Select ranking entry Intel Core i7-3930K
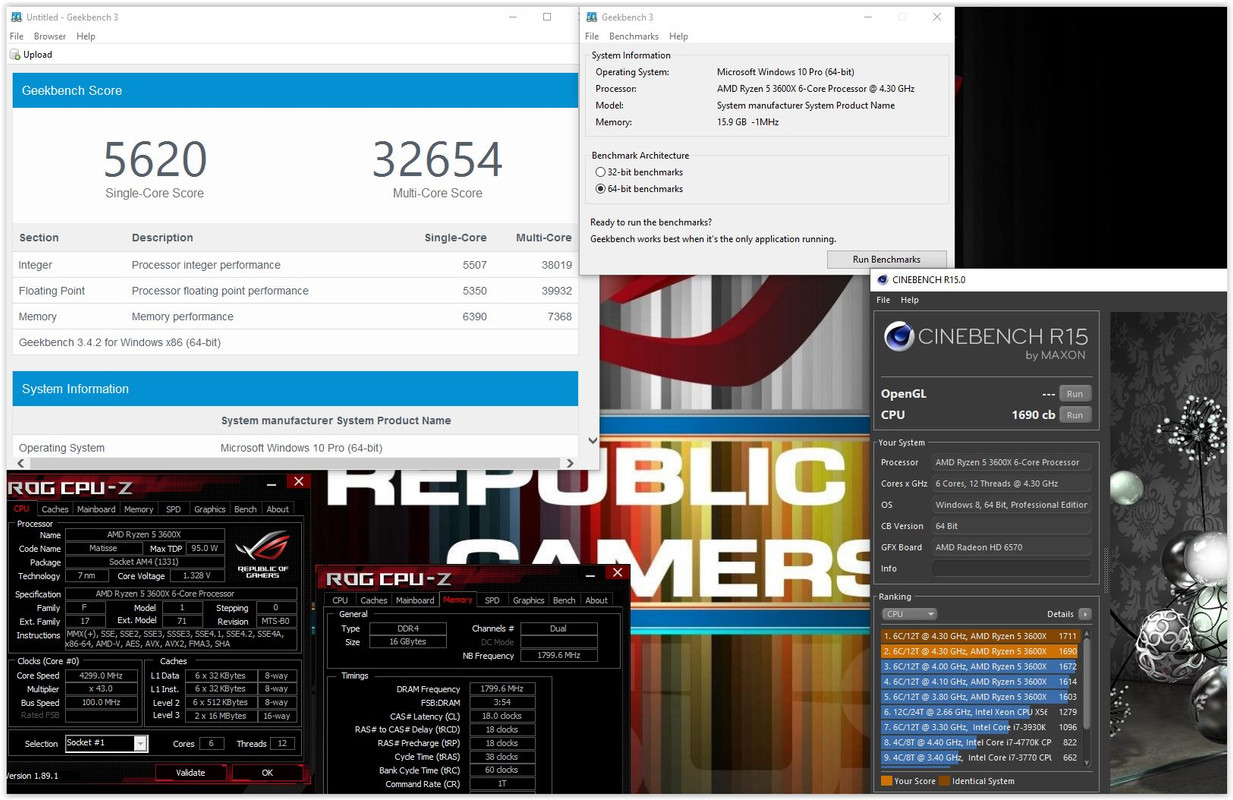 pyautogui.click(x=981, y=727)
